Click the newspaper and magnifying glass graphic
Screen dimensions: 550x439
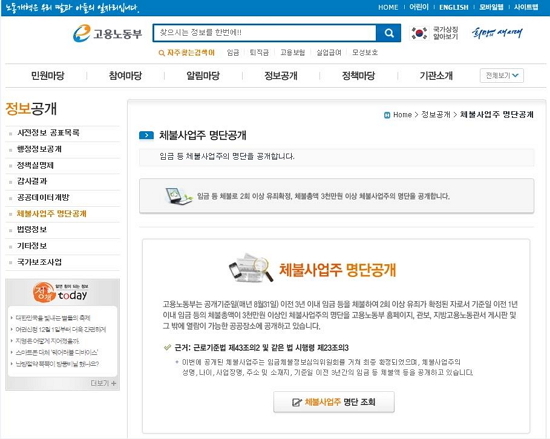tap(251, 268)
